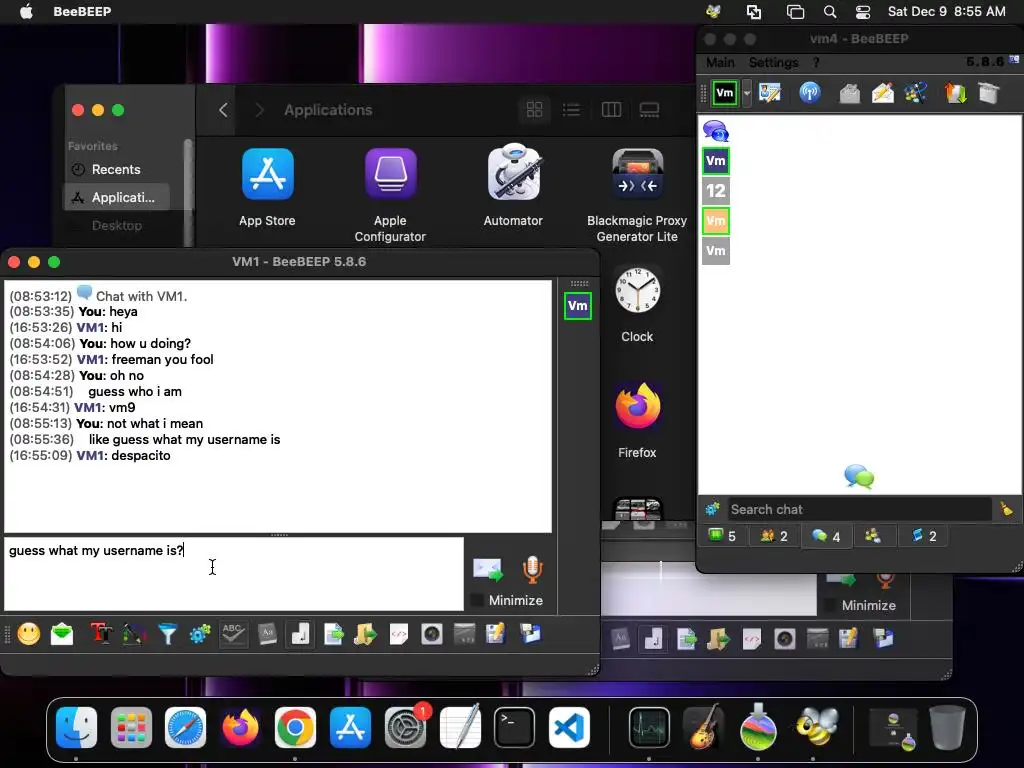
Task: Open the Settings menu in vm4 window
Action: 773,62
